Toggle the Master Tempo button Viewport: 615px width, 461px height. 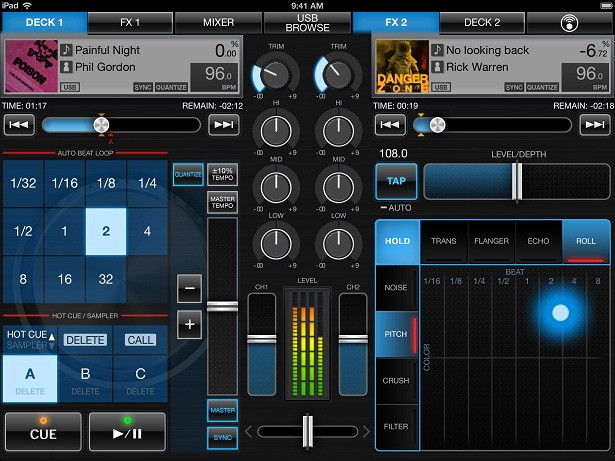point(222,202)
